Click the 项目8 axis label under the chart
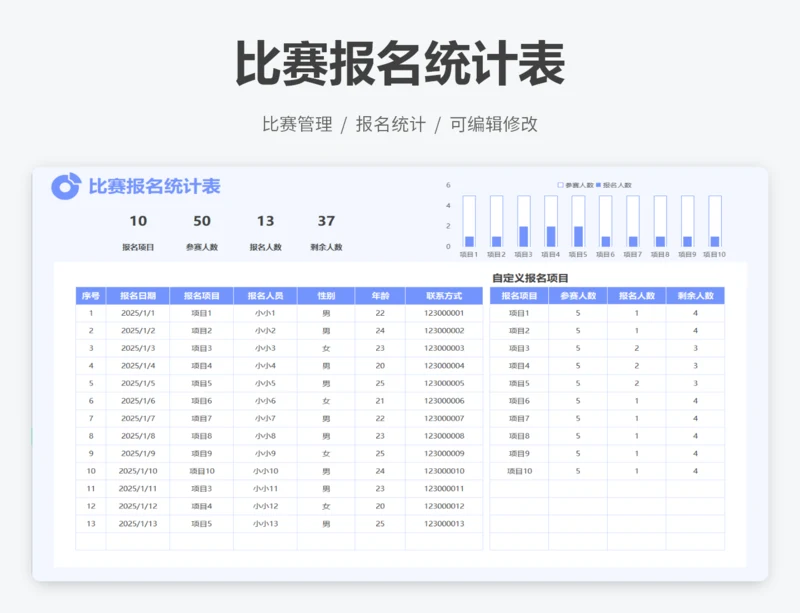800x613 pixels. (660, 254)
